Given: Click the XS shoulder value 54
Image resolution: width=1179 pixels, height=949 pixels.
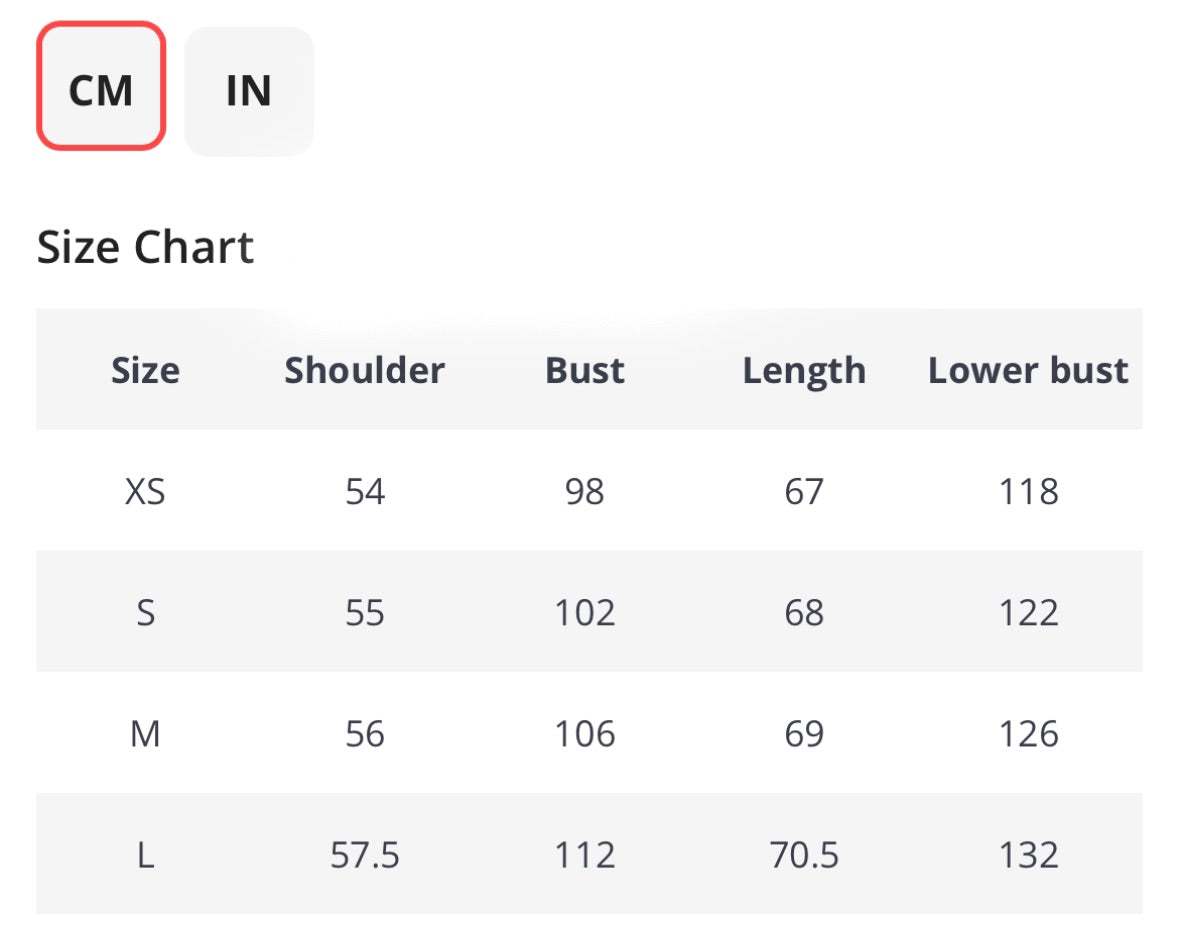Looking at the screenshot, I should pos(365,492).
